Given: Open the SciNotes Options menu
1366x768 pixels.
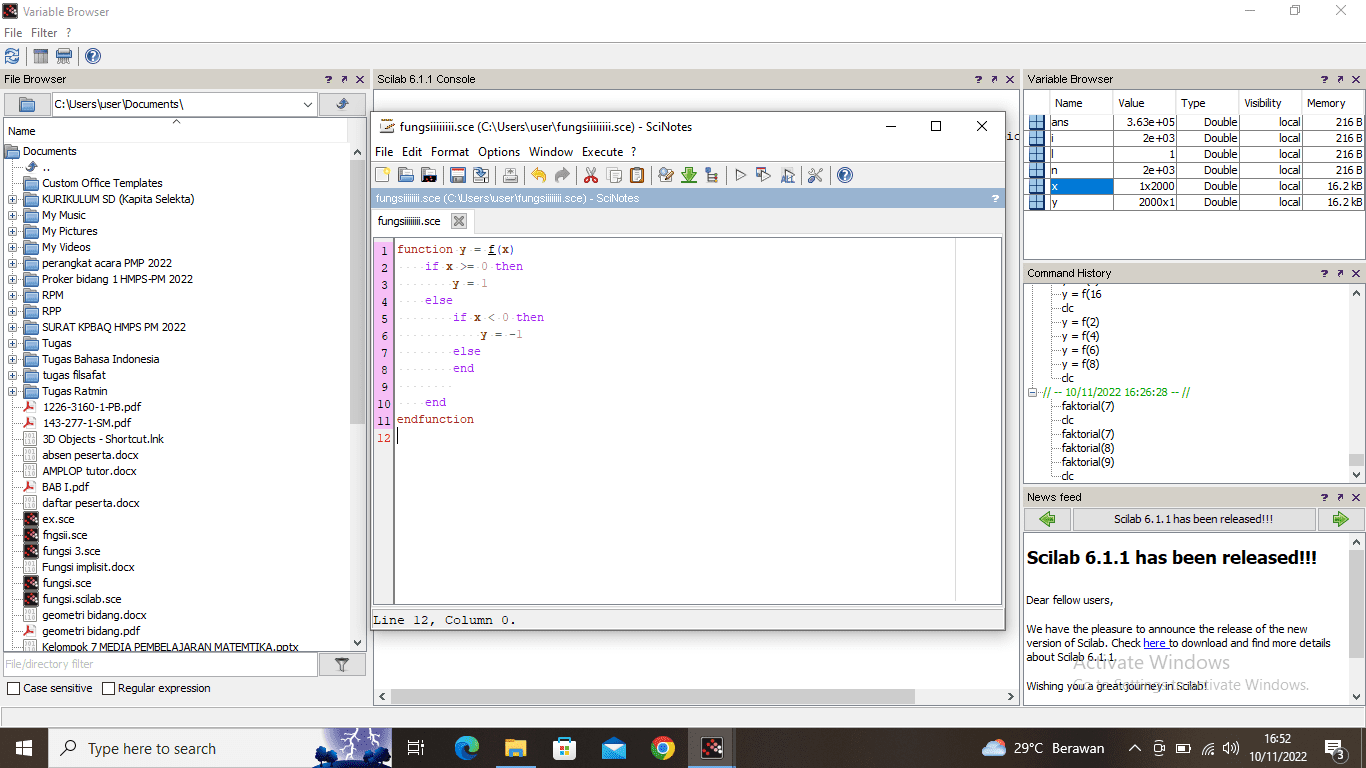Looking at the screenshot, I should point(499,152).
